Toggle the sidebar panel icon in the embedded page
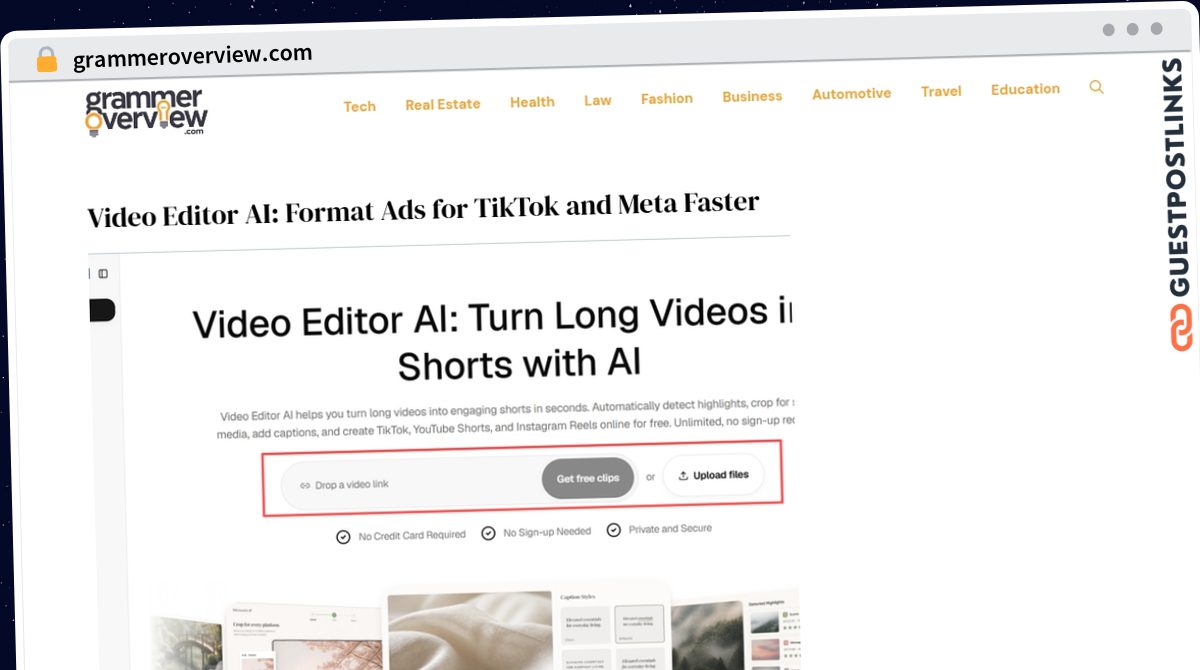This screenshot has height=670, width=1200. (x=103, y=273)
